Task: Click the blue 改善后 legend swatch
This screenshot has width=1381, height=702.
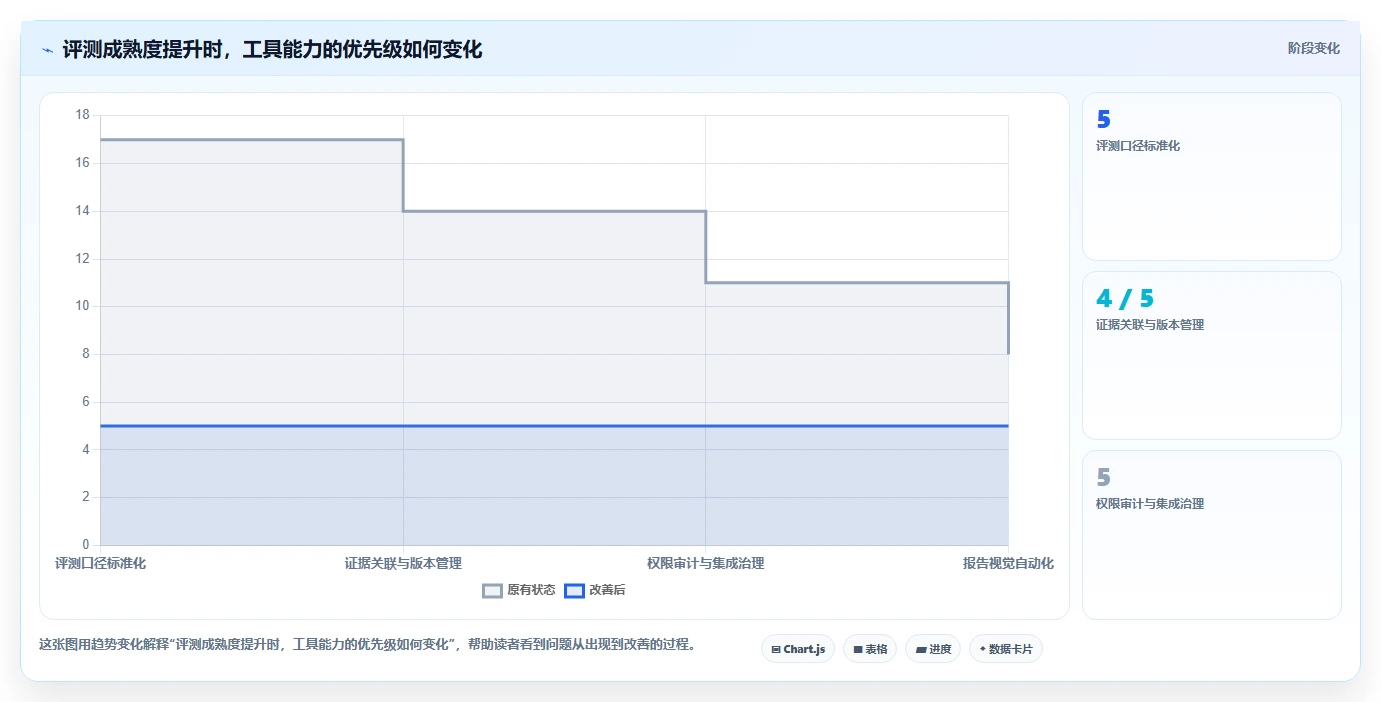Action: coord(574,590)
